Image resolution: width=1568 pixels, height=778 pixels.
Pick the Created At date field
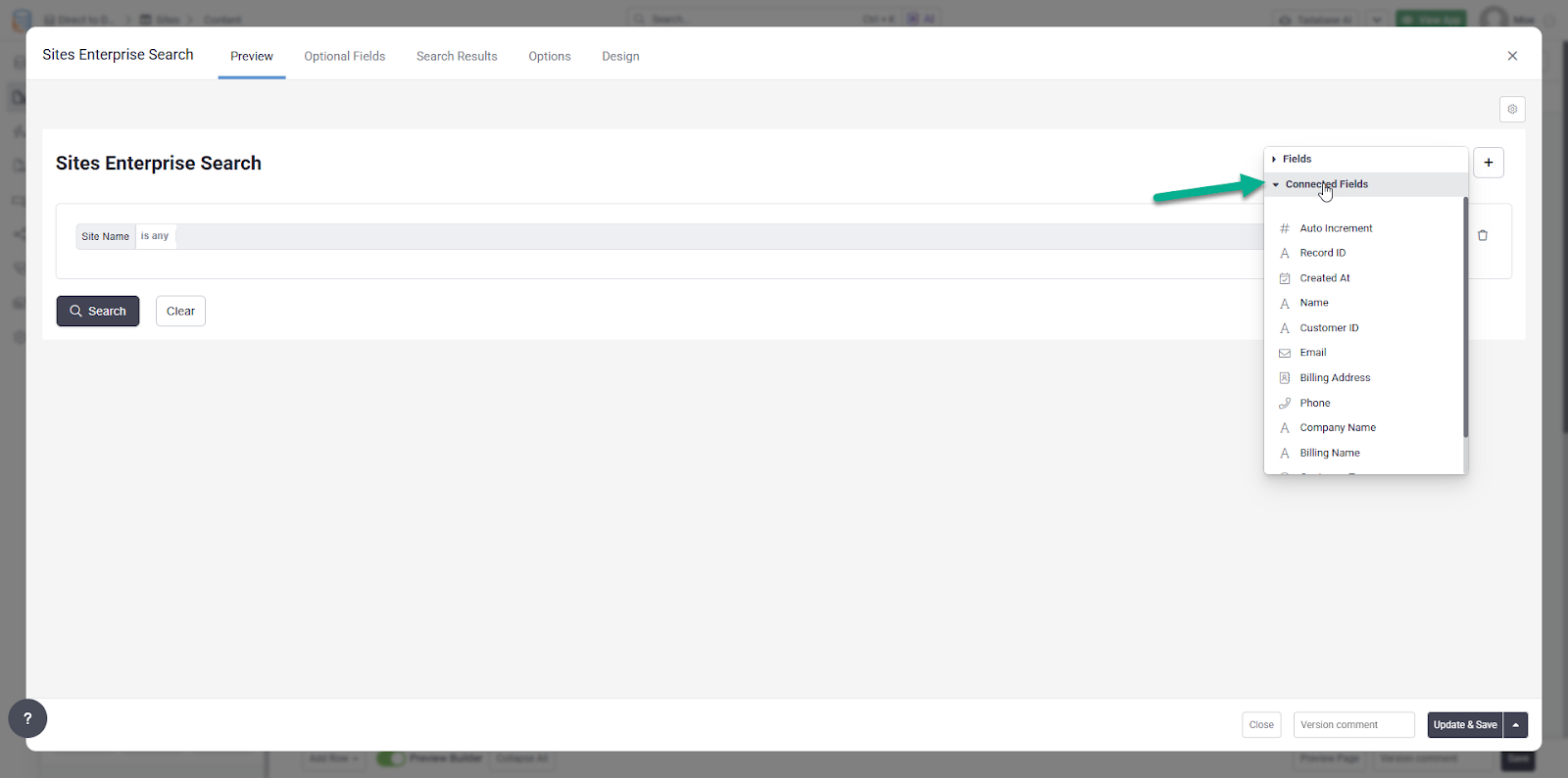(1324, 278)
